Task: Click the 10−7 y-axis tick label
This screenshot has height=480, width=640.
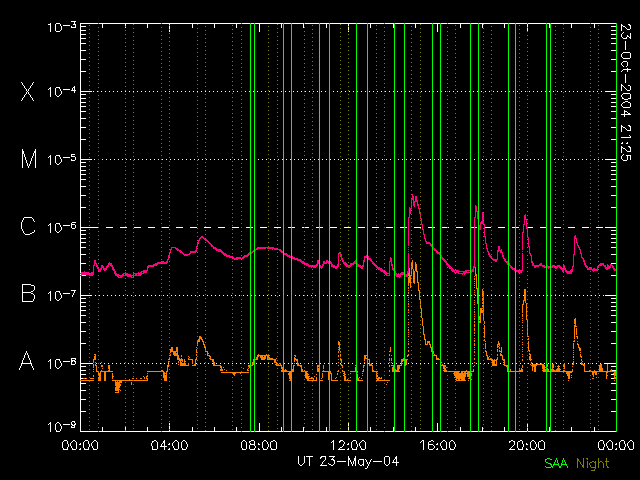Action: [x=62, y=295]
